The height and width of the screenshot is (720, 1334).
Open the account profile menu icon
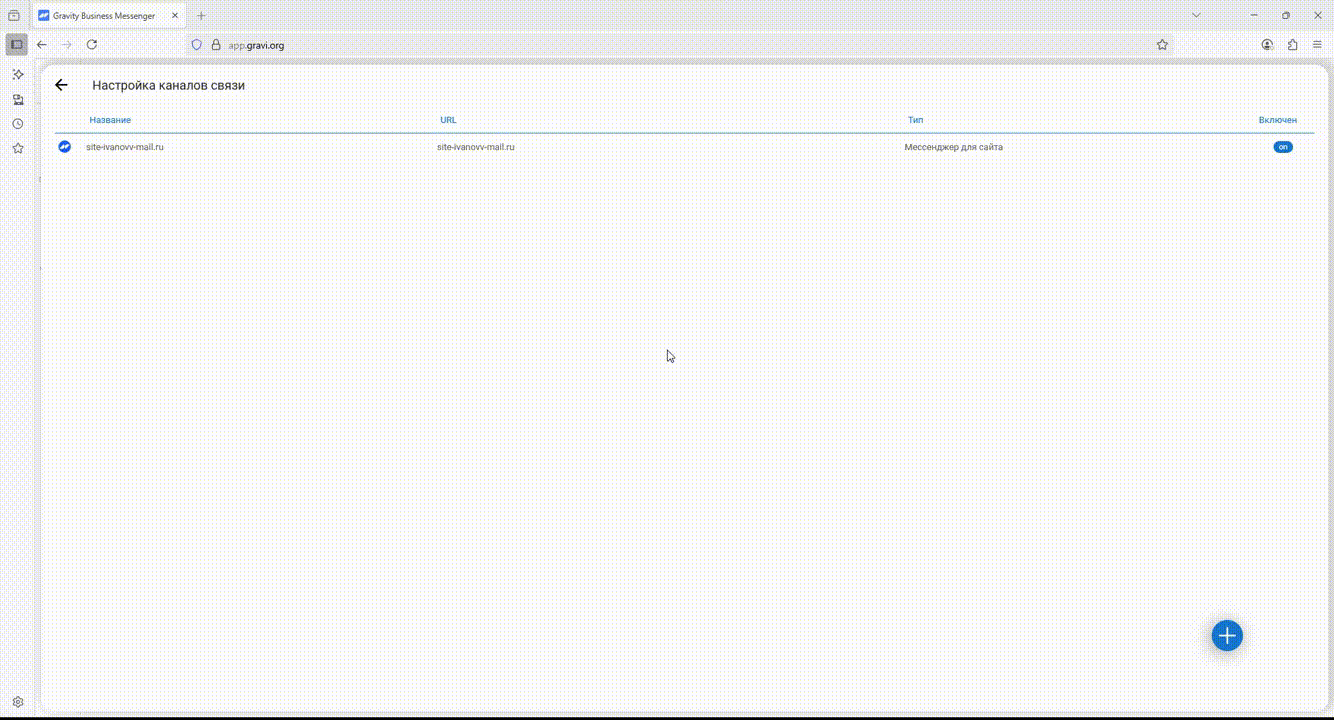(1267, 45)
